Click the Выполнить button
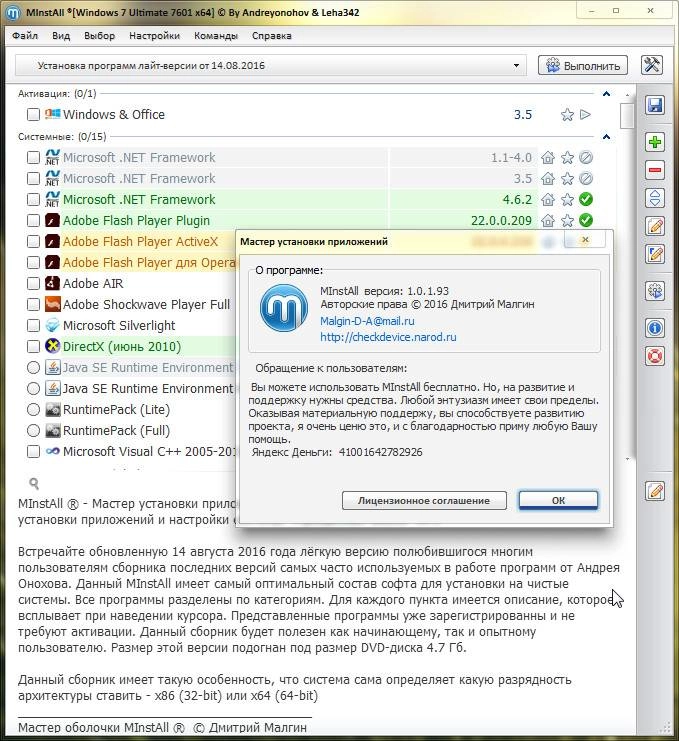This screenshot has width=679, height=741. coord(583,65)
